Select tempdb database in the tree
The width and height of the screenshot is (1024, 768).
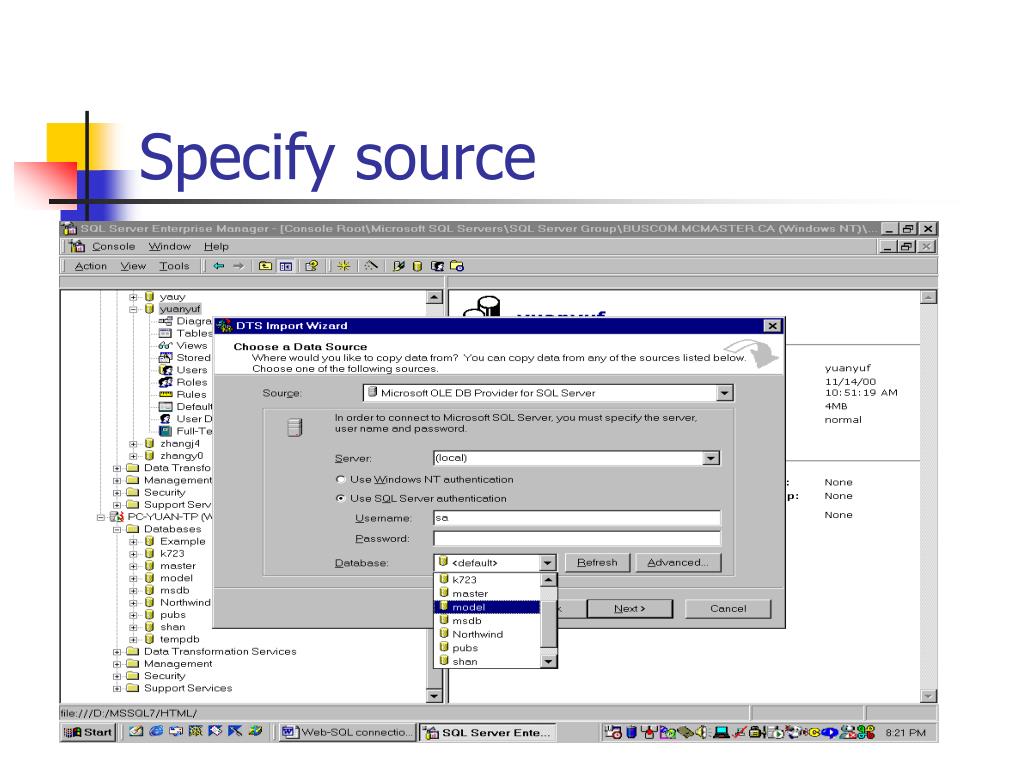pyautogui.click(x=180, y=639)
